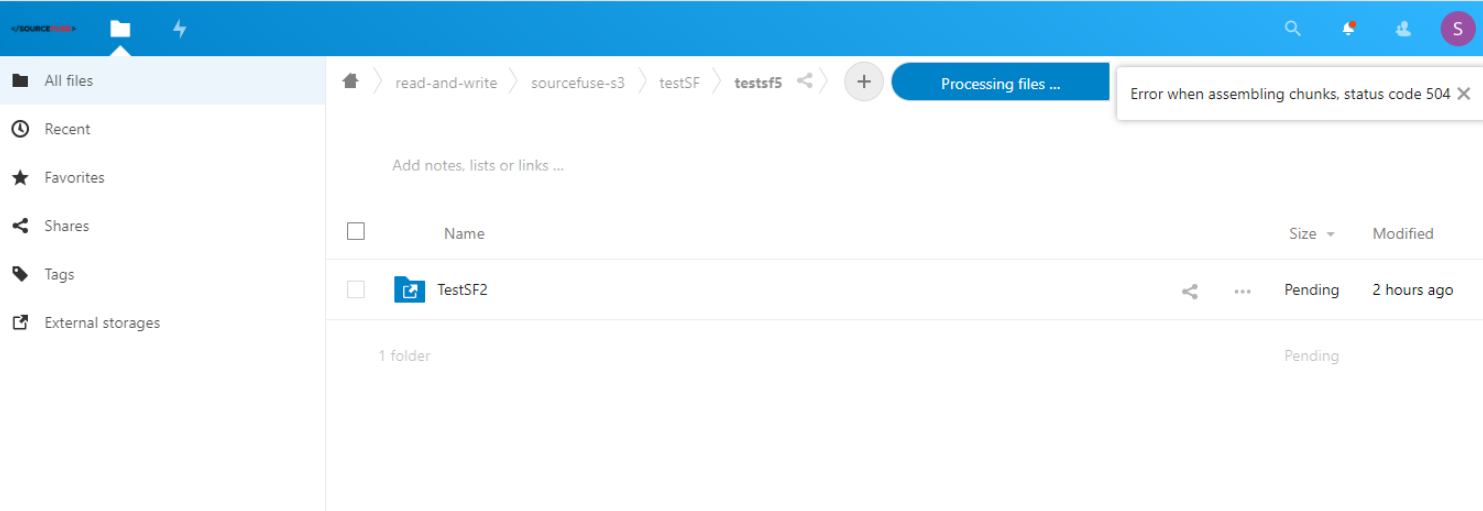Navigate to testSF breadcrumb
The width and height of the screenshot is (1483, 511).
[x=679, y=83]
